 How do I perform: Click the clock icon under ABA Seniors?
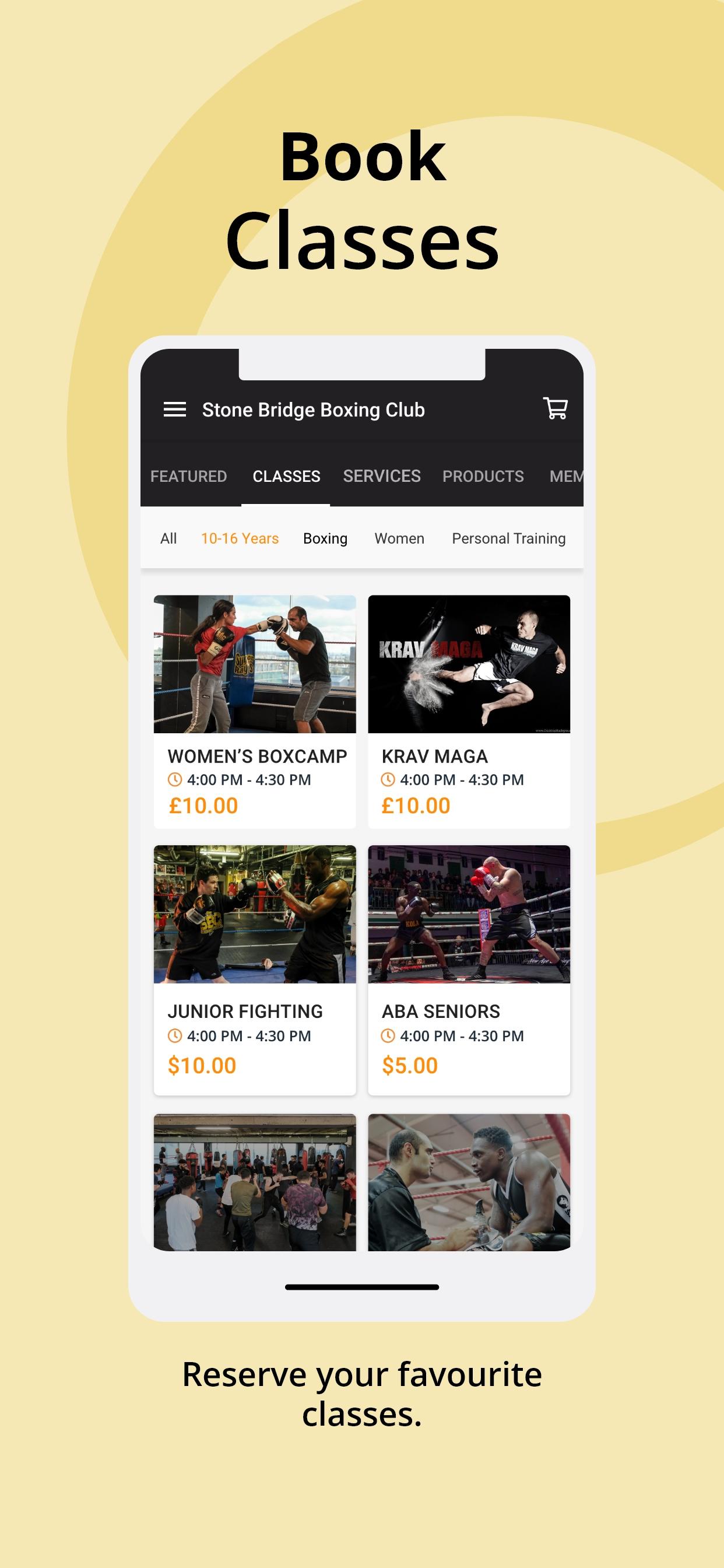(388, 1035)
